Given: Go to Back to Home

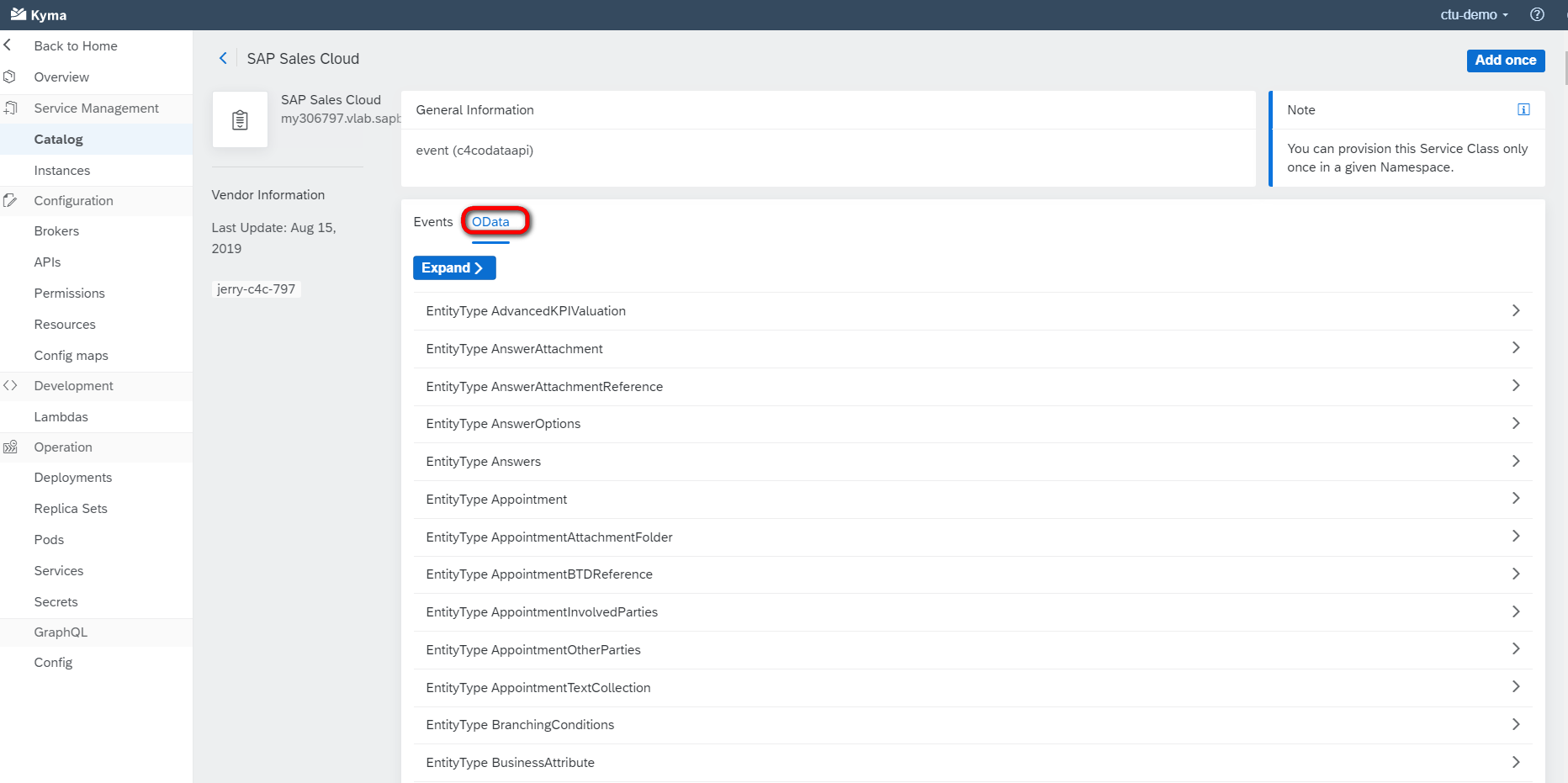Looking at the screenshot, I should click(76, 45).
